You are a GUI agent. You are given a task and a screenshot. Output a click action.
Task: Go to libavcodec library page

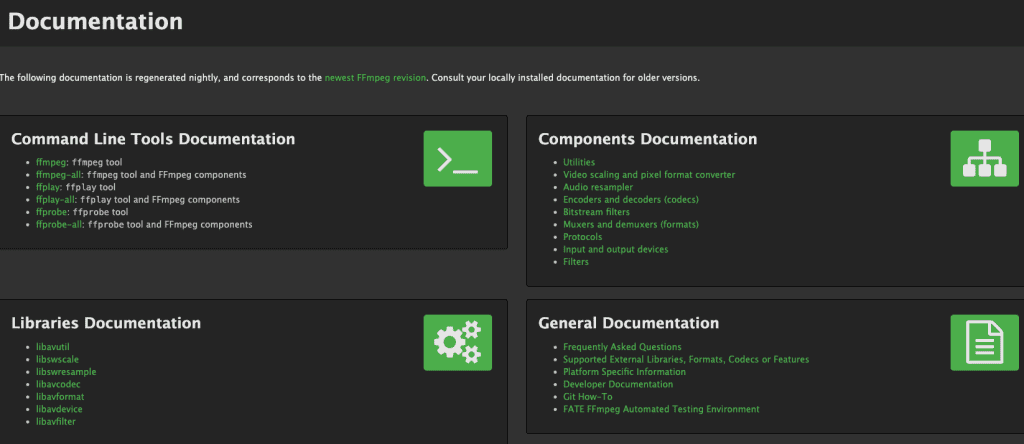tap(58, 384)
